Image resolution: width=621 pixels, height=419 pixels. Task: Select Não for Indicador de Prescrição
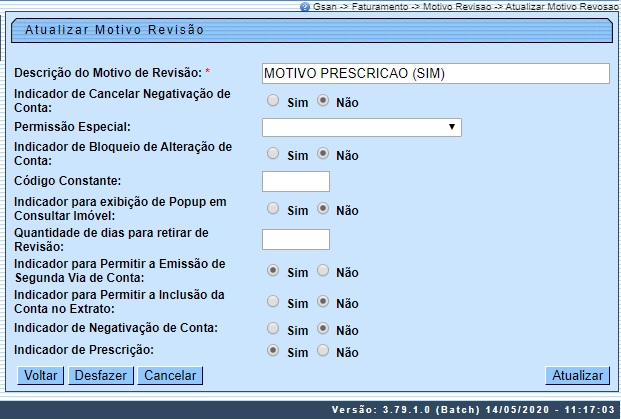point(323,351)
